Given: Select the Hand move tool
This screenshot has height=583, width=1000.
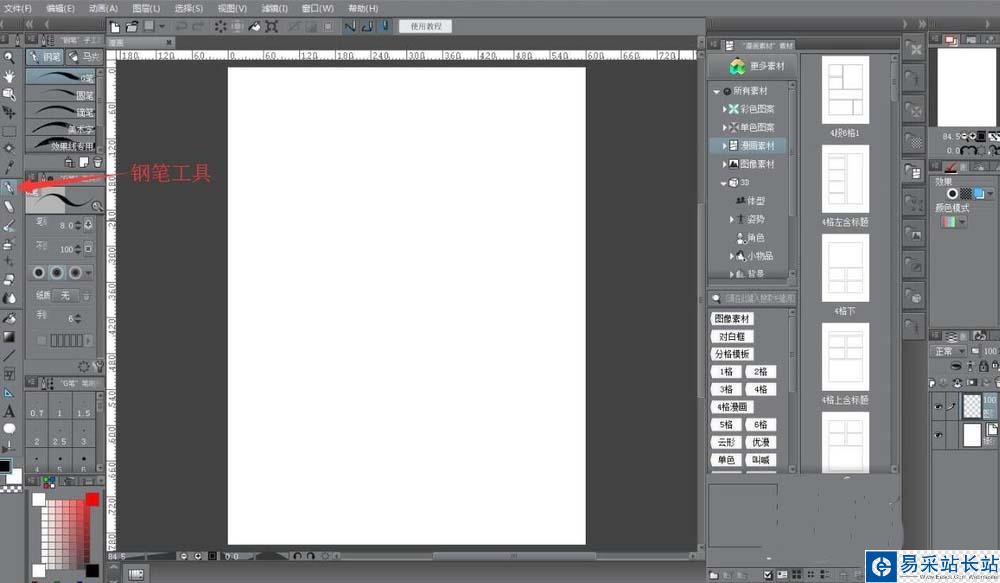Looking at the screenshot, I should click(9, 75).
